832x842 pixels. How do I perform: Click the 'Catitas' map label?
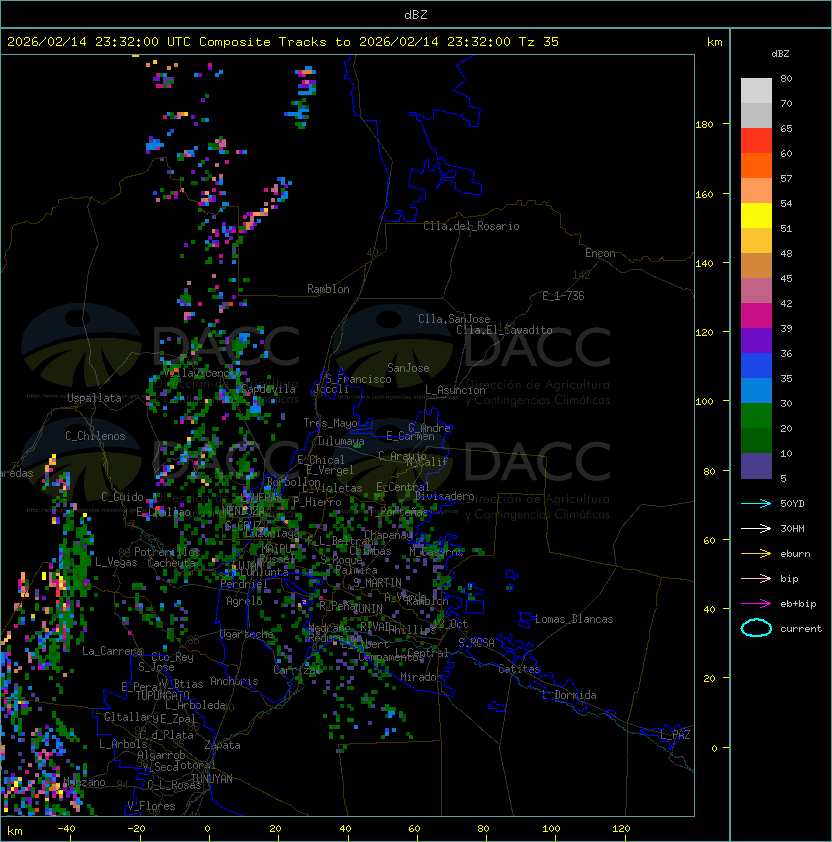click(x=519, y=669)
